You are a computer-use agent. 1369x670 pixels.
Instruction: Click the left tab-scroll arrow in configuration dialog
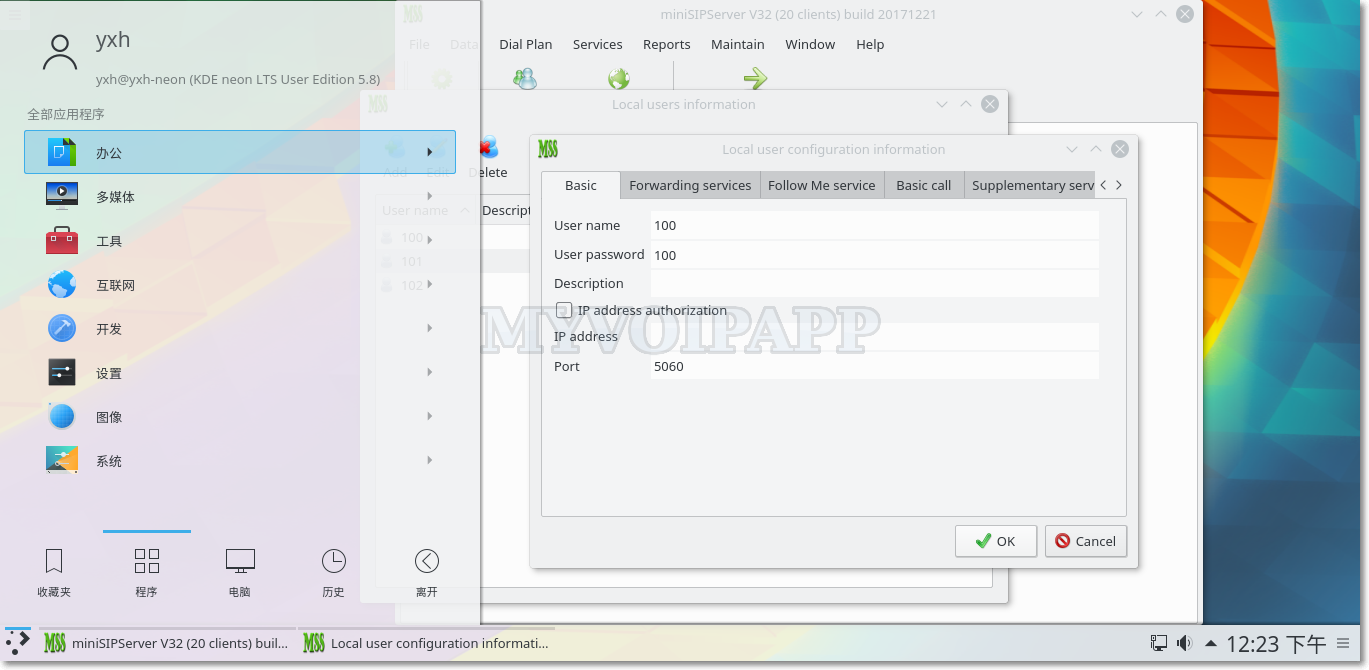[1103, 185]
